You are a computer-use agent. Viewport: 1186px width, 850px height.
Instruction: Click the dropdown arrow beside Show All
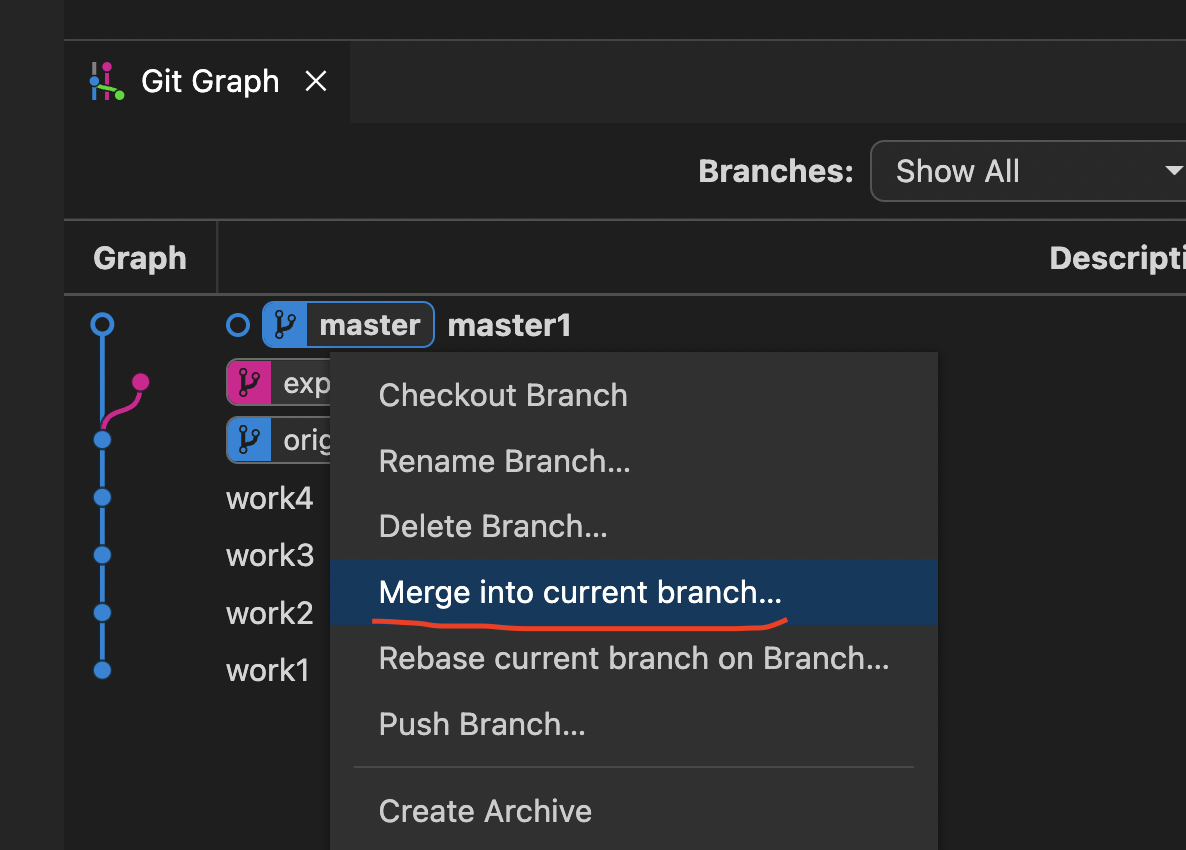pyautogui.click(x=1173, y=171)
